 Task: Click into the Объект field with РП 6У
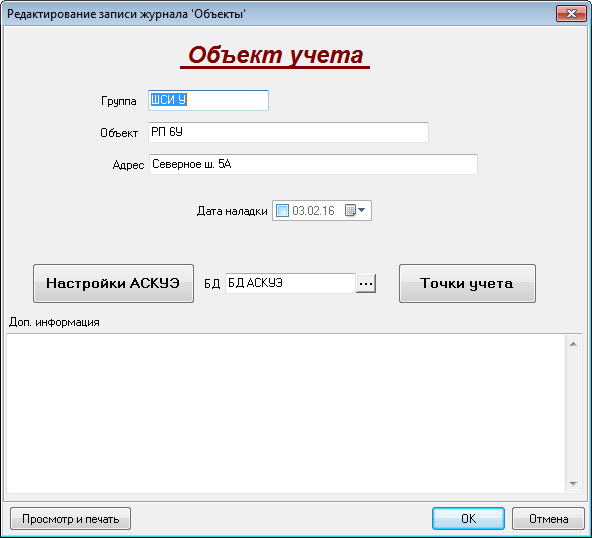click(288, 132)
